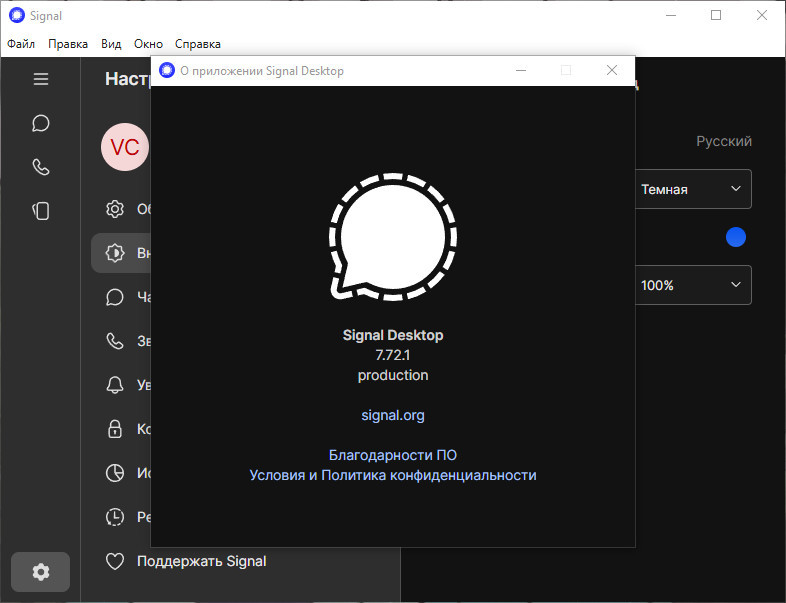Open Backups clock icon in settings

click(x=115, y=517)
